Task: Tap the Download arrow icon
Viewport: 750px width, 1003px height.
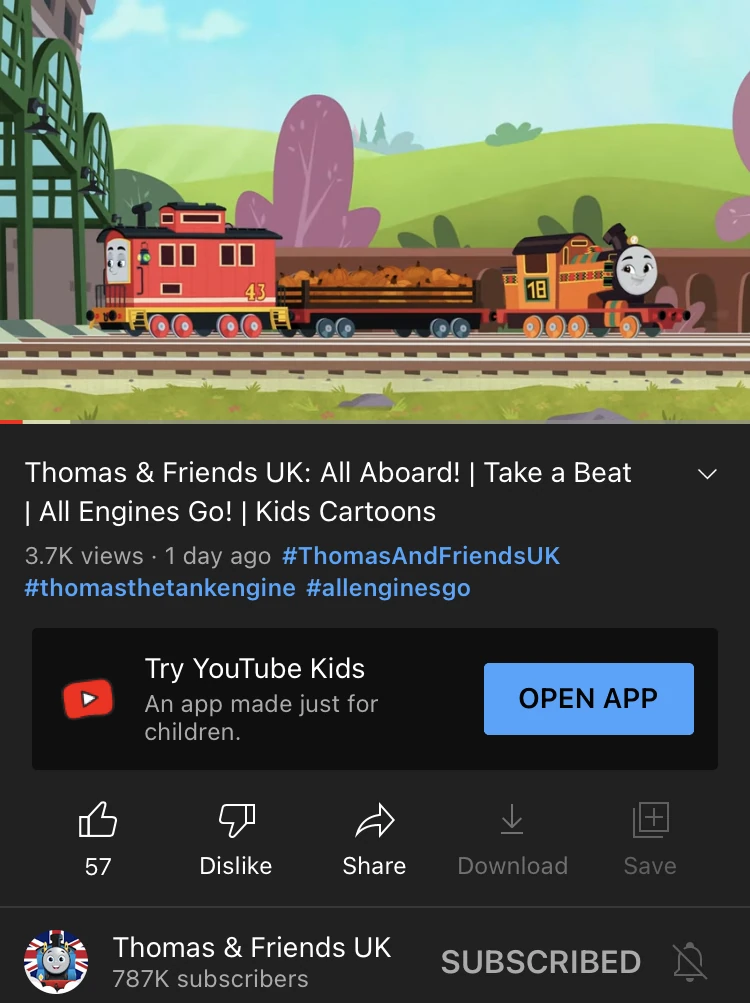Action: tap(512, 819)
